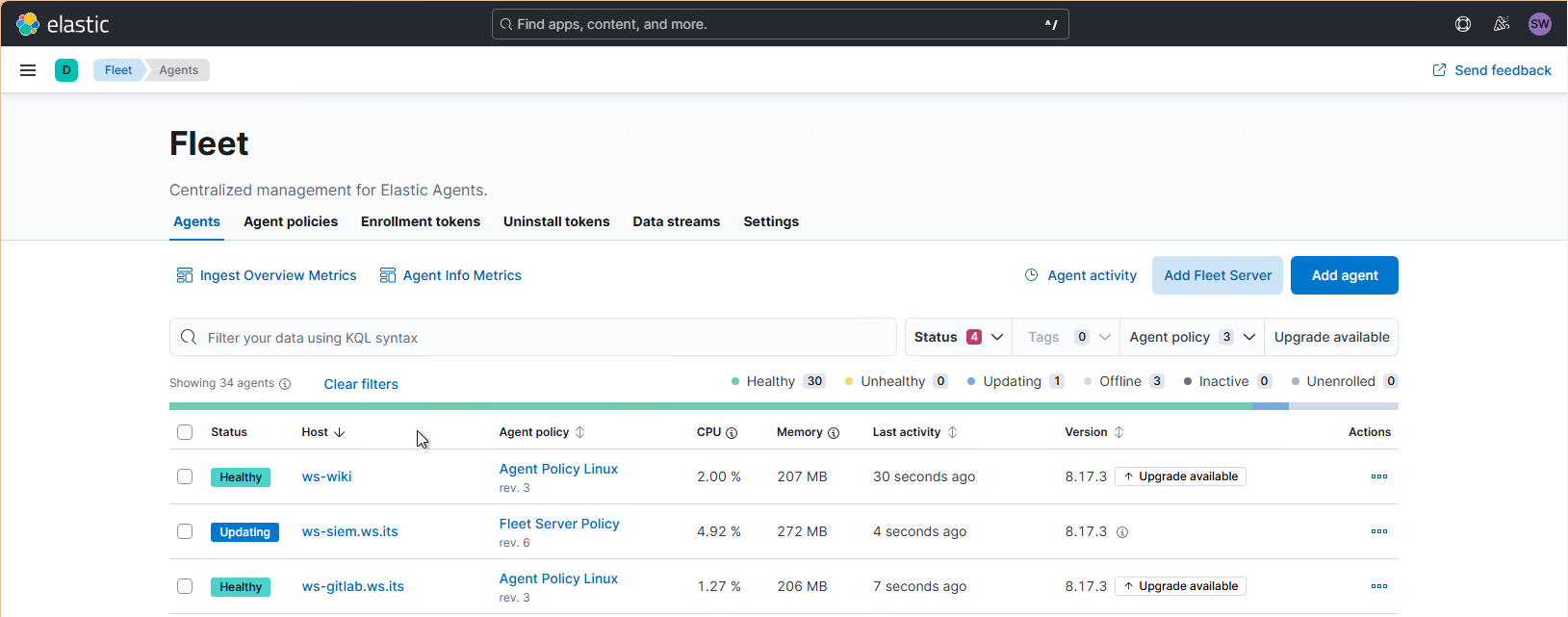Click the Memory column info icon

point(834,433)
